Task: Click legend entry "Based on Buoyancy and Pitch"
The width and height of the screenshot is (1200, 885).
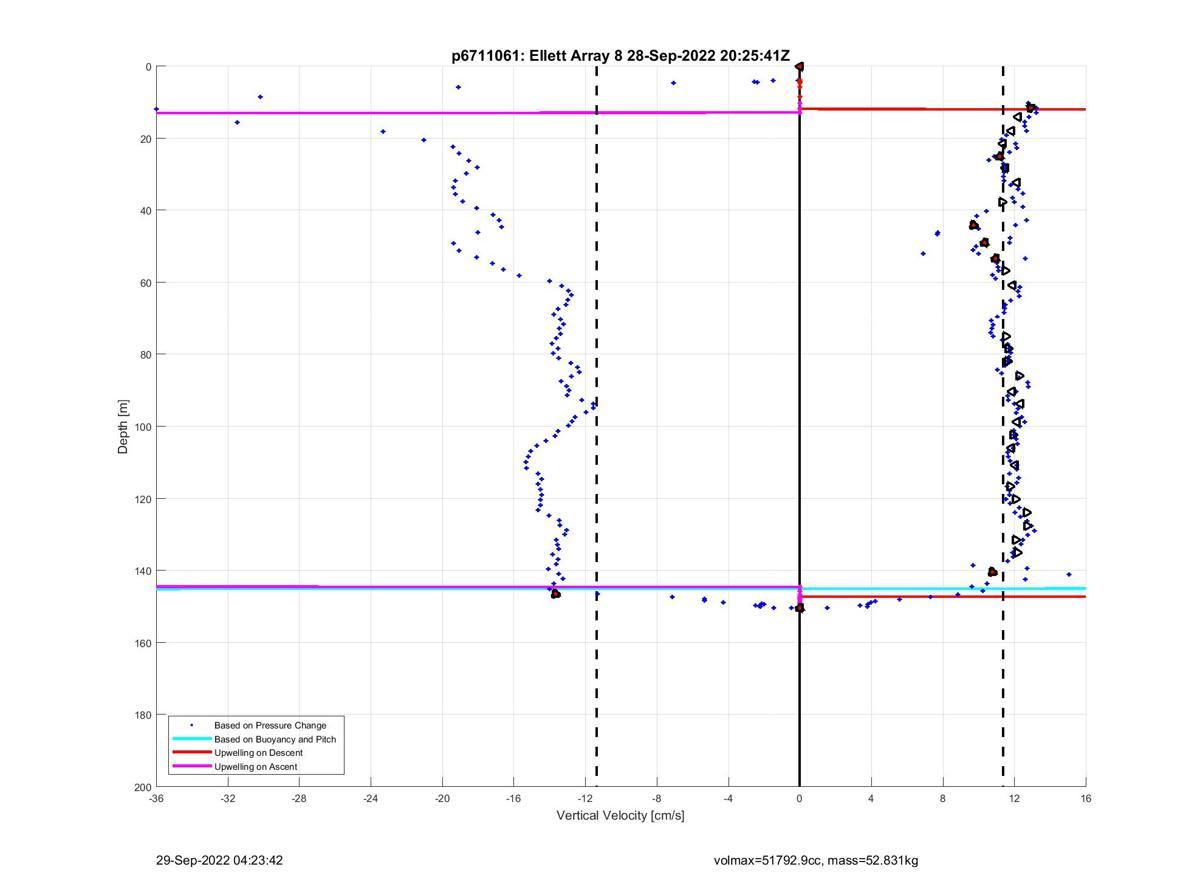Action: 275,739
